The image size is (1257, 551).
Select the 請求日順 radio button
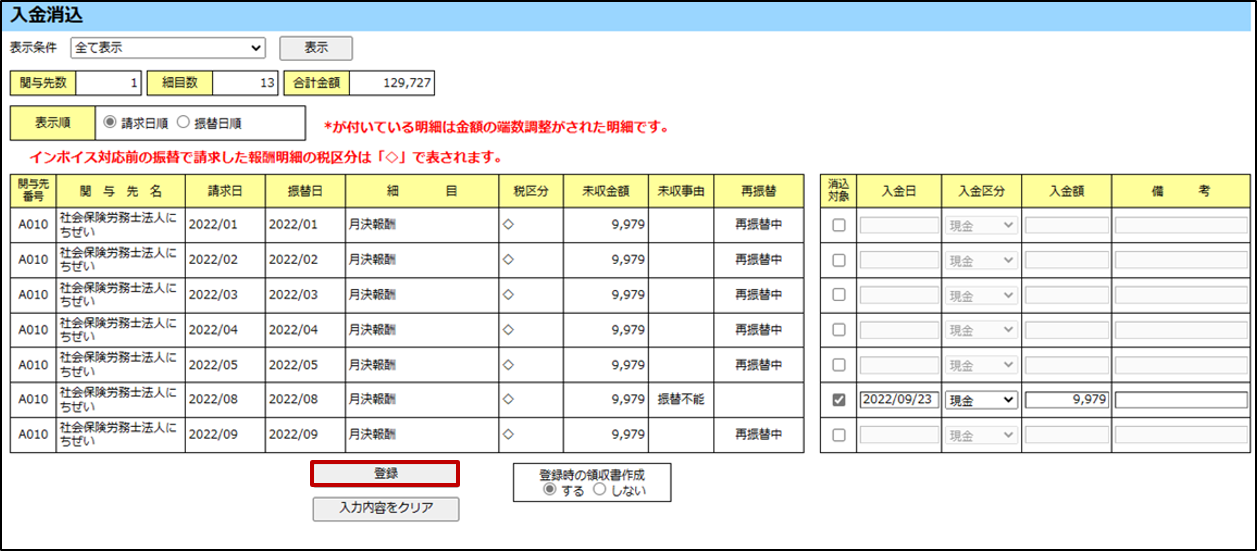point(111,123)
